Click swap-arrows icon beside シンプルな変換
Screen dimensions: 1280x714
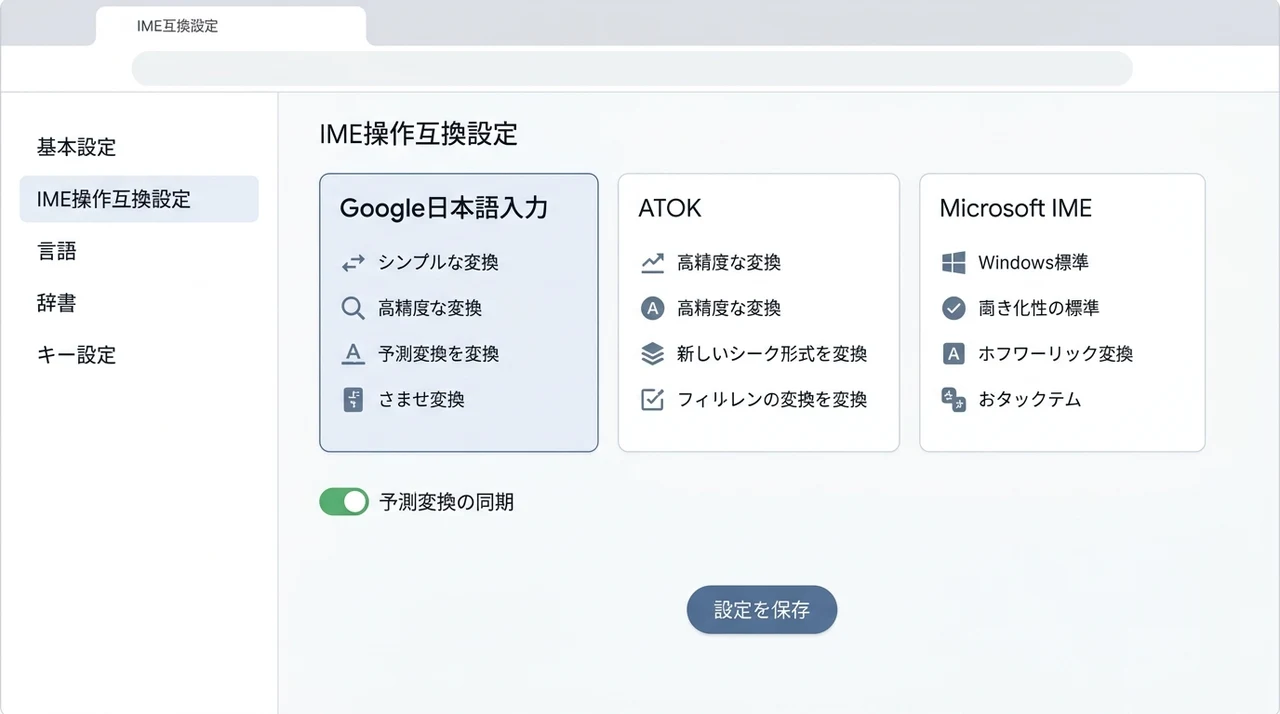(x=353, y=263)
